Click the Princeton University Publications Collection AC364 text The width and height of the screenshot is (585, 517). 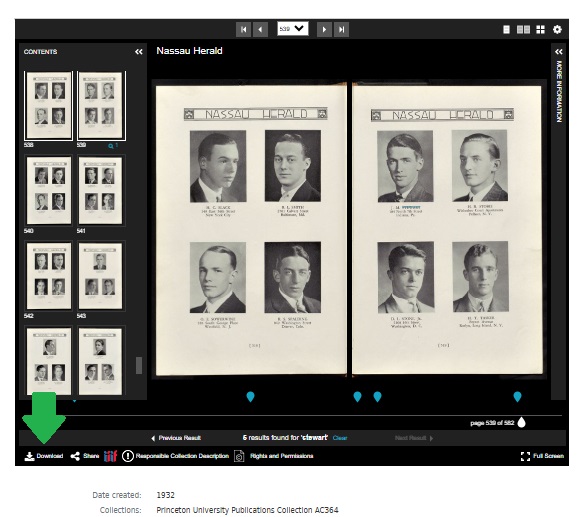coord(247,510)
